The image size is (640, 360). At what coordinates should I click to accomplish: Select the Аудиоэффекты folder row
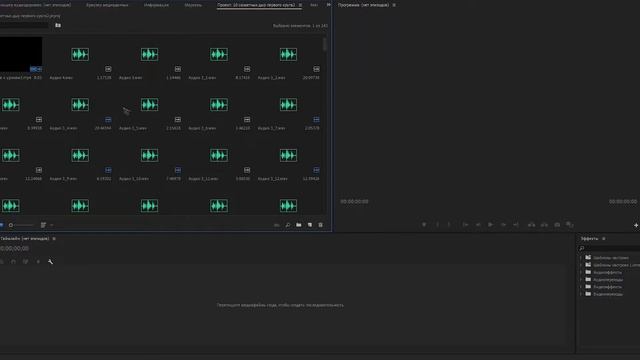609,272
